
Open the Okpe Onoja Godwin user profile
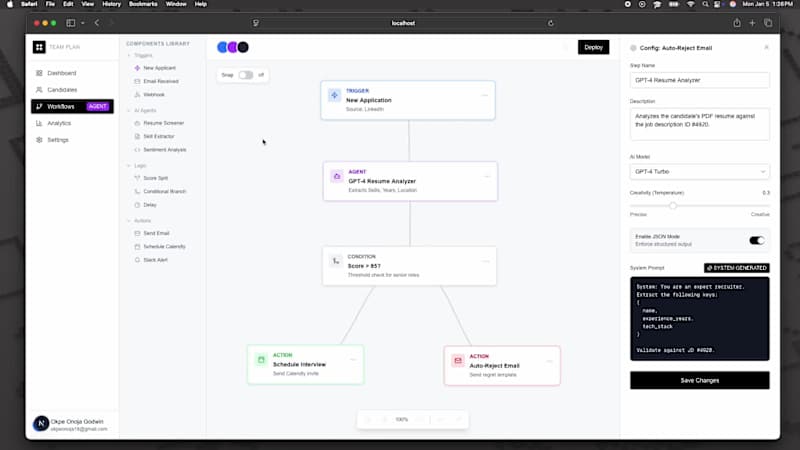pyautogui.click(x=72, y=424)
